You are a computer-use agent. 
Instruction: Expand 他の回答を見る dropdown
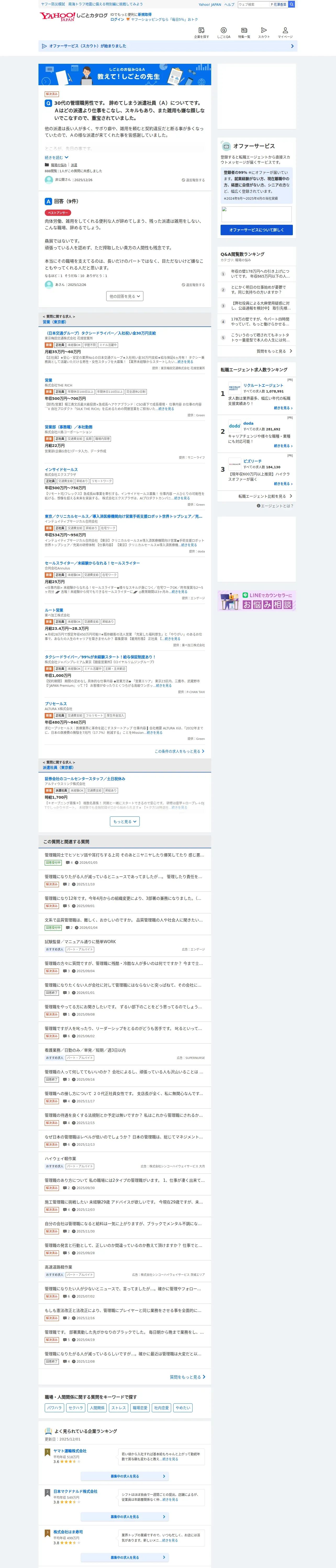pyautogui.click(x=125, y=296)
